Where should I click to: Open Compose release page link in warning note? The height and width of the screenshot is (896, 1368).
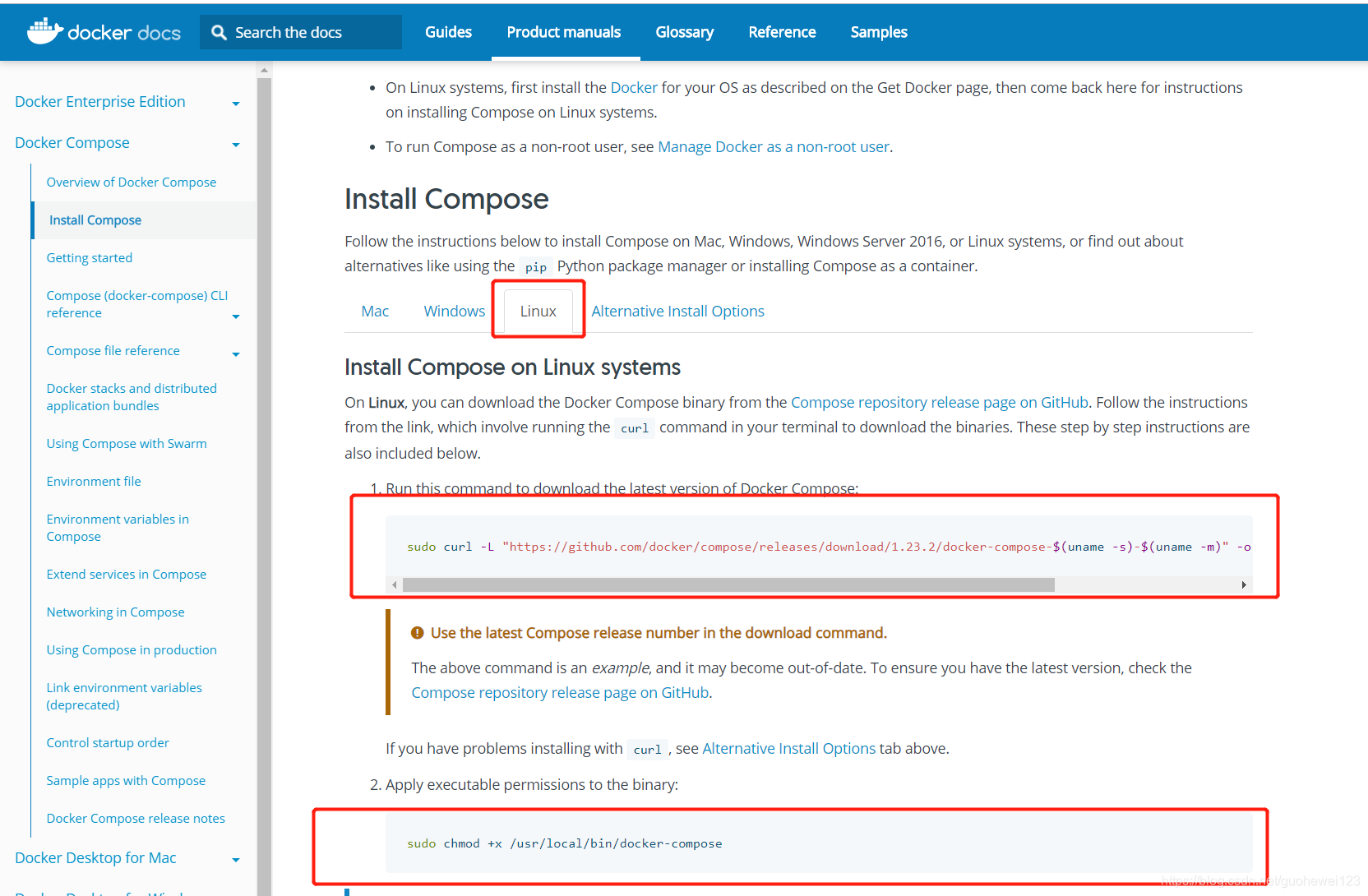560,692
